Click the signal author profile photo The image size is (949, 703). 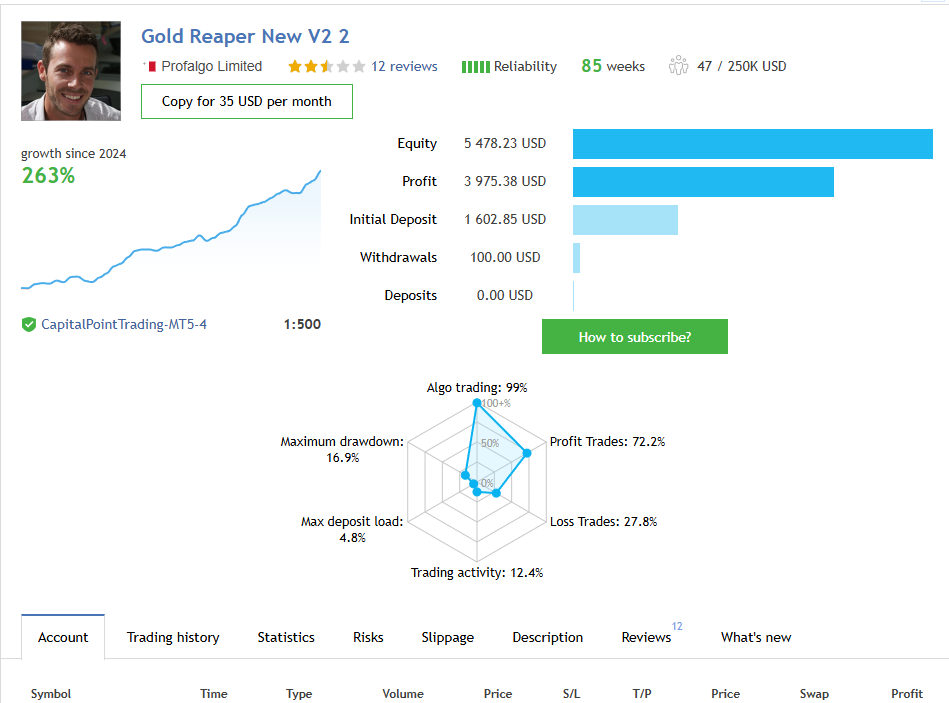[71, 71]
